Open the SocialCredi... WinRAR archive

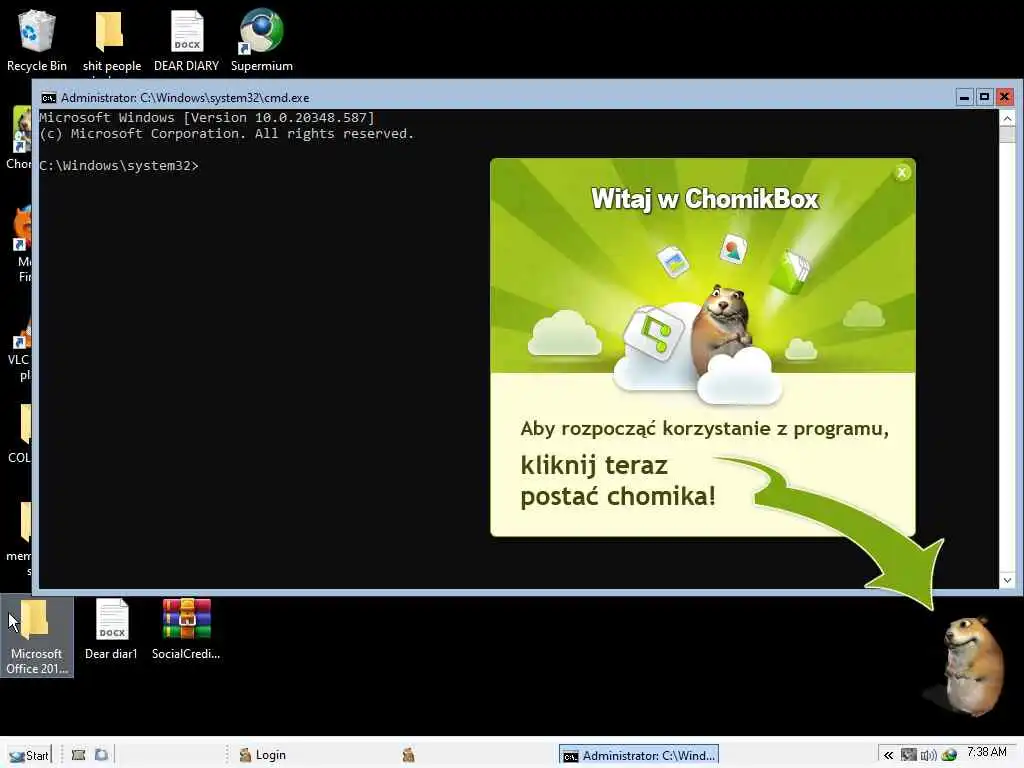186,630
